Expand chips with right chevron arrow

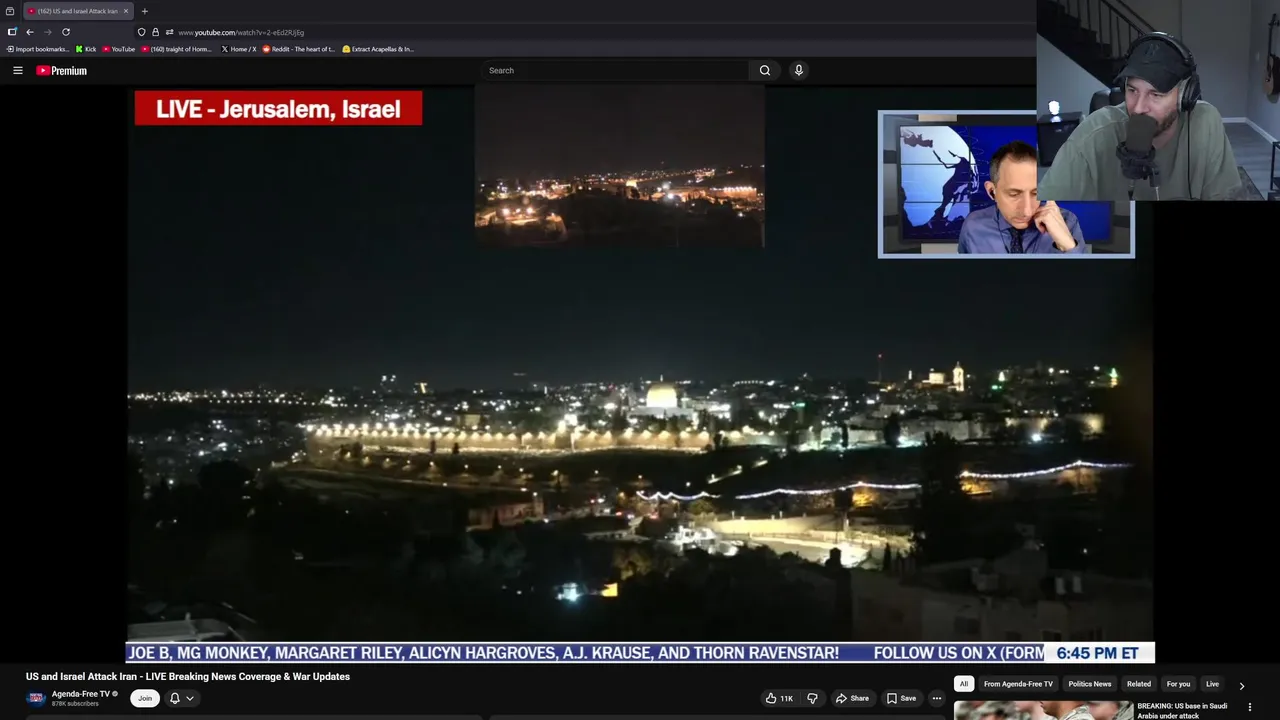(x=1242, y=685)
